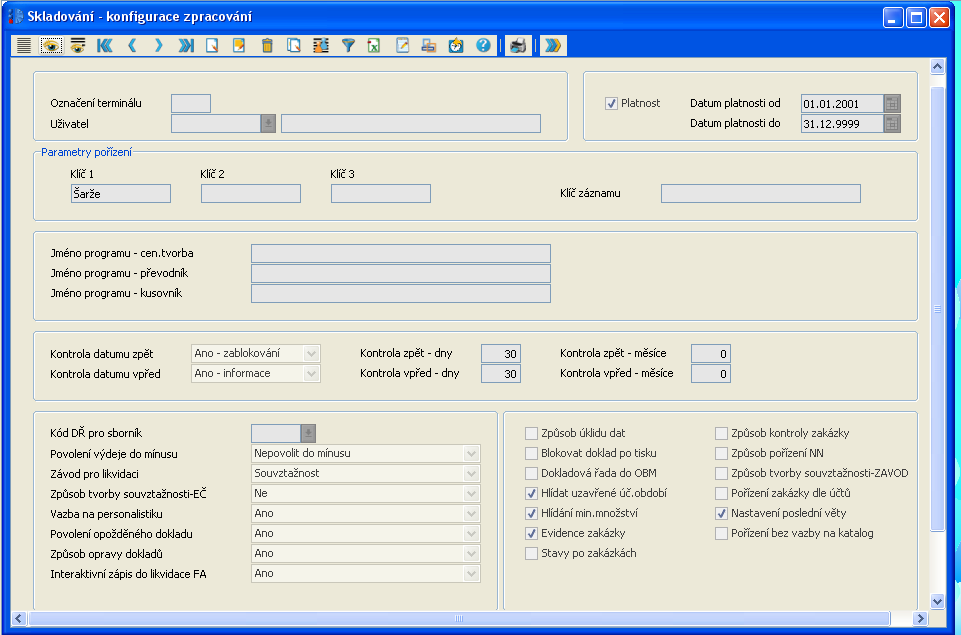The height and width of the screenshot is (635, 961).
Task: Jump to the last record arrow
Action: [185, 46]
